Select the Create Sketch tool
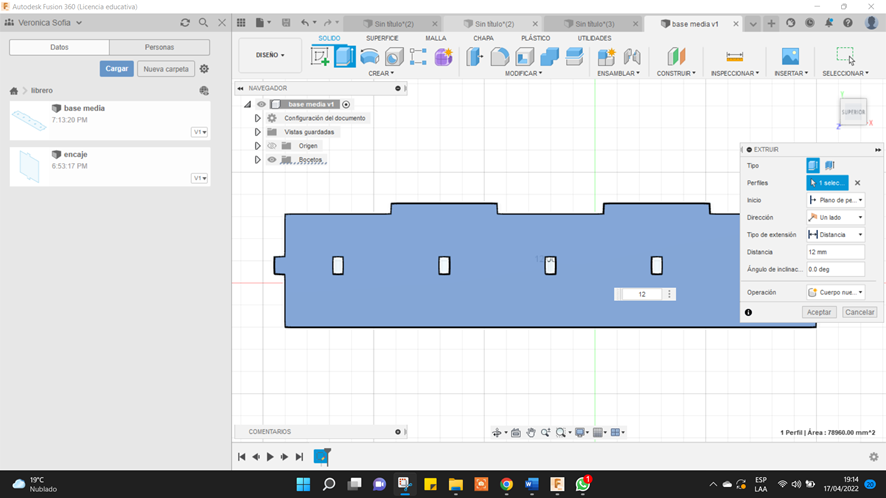Viewport: 886px width, 498px height. tap(320, 57)
